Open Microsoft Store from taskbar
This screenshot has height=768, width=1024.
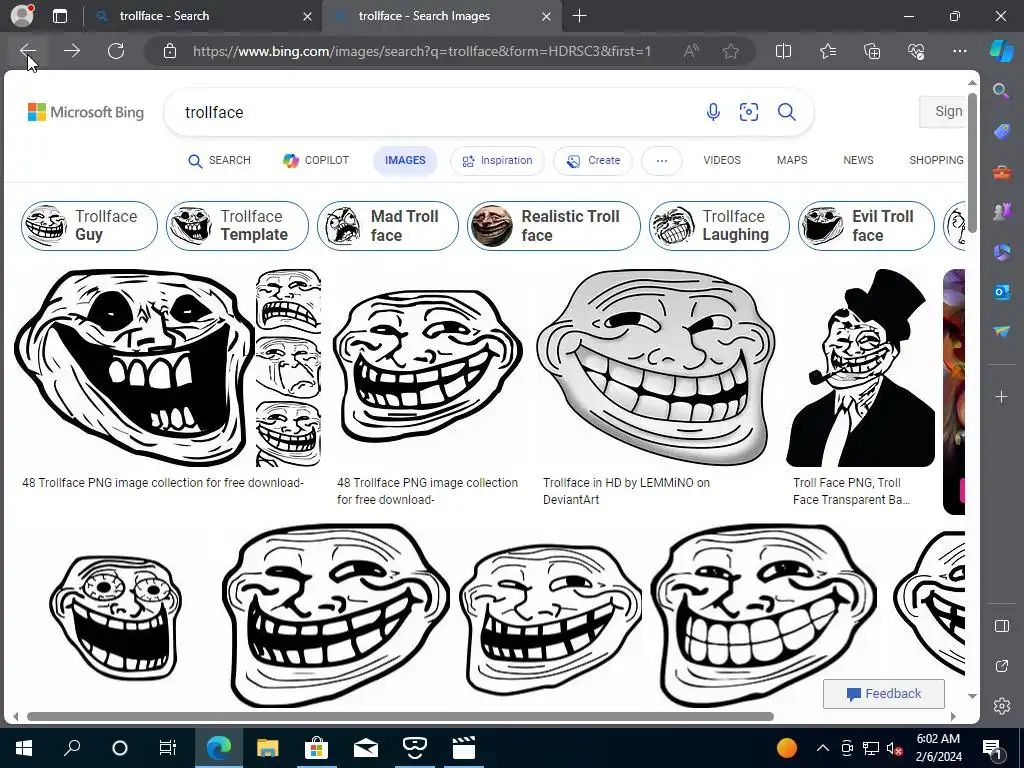(x=316, y=748)
